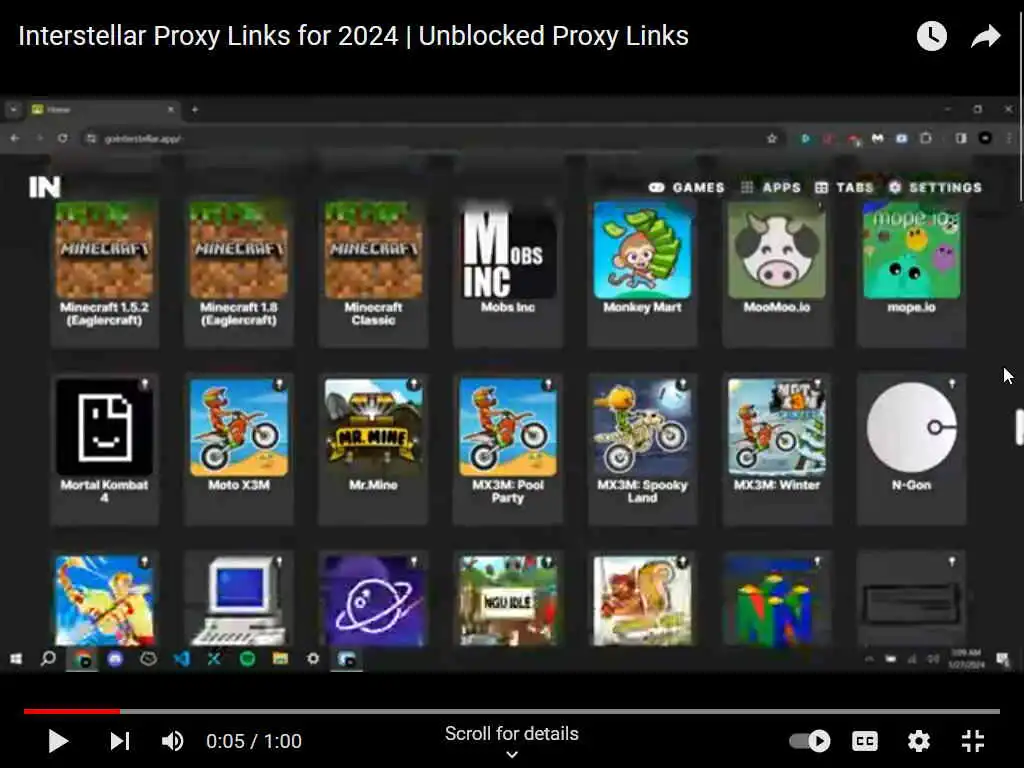
Task: Reload the page in browser
Action: [x=62, y=138]
